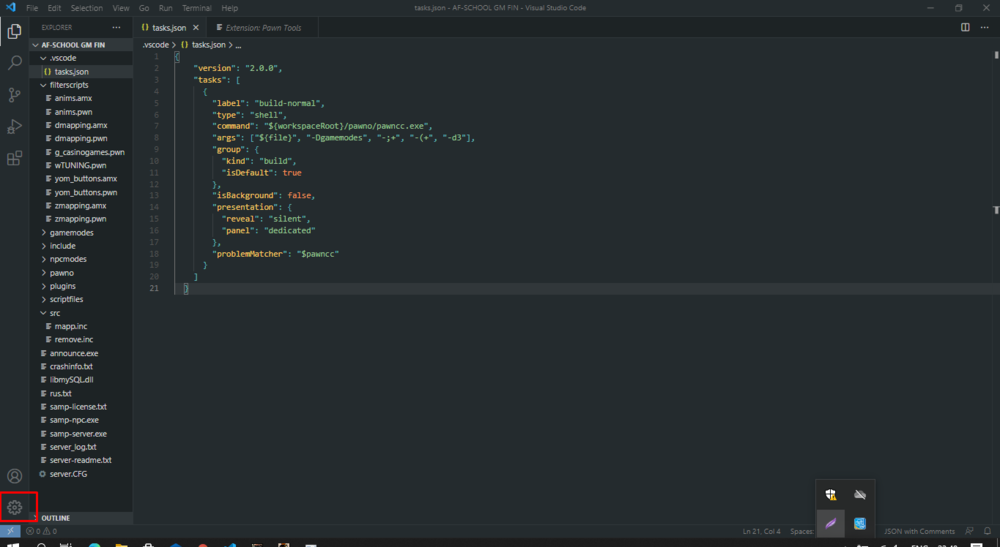Click Ln 21, Col 4 in status bar
This screenshot has width=1000, height=547.
(x=761, y=531)
